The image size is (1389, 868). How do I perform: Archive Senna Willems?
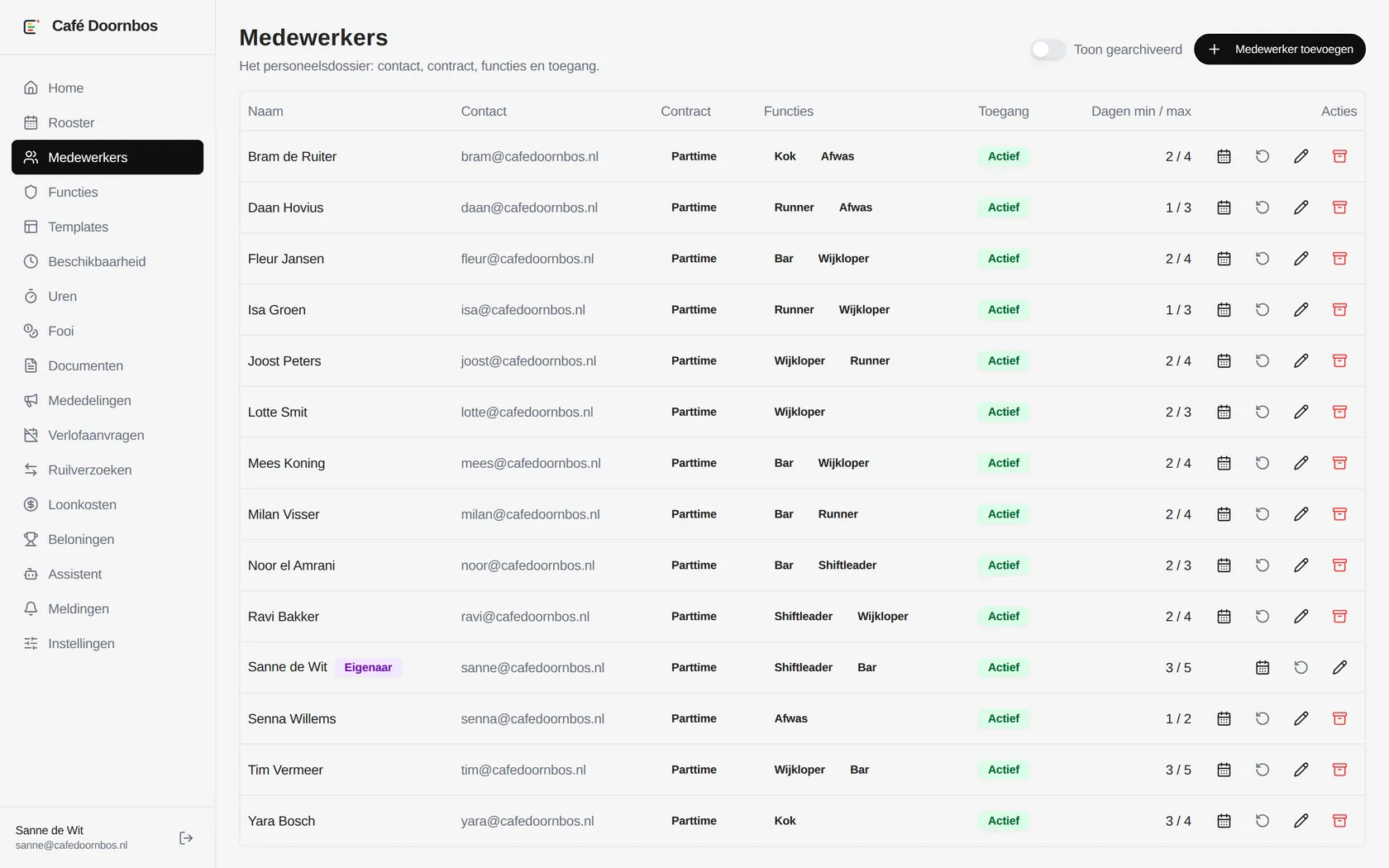click(1340, 718)
